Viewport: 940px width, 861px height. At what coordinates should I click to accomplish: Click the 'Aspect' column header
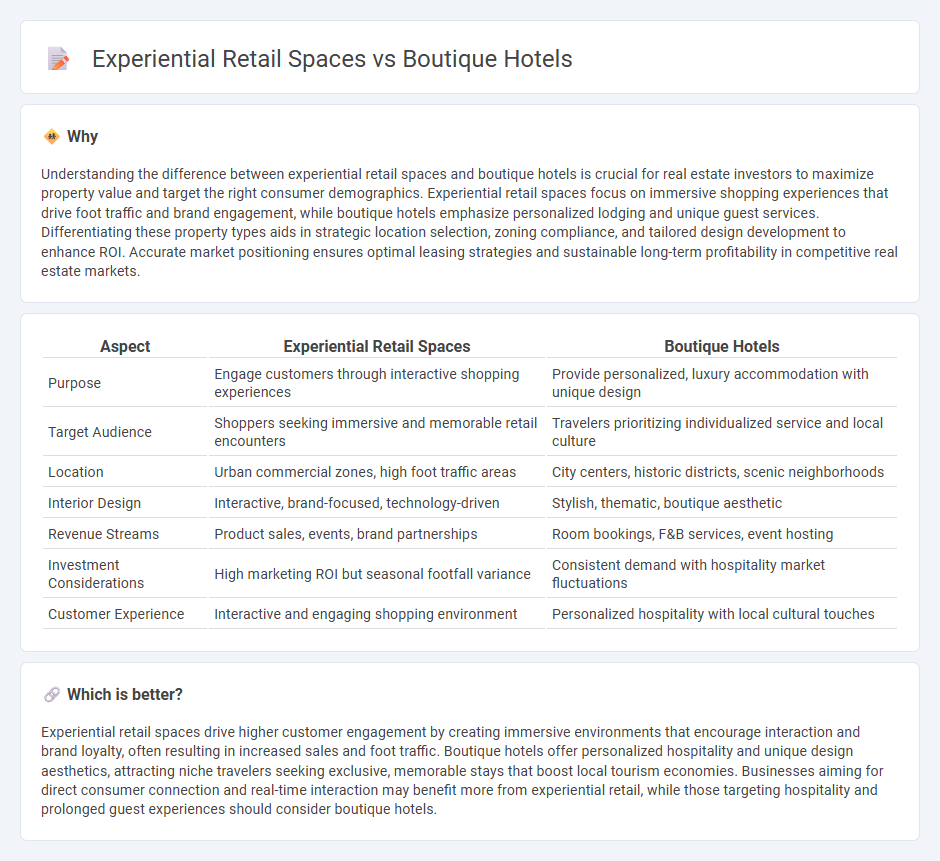[x=125, y=347]
